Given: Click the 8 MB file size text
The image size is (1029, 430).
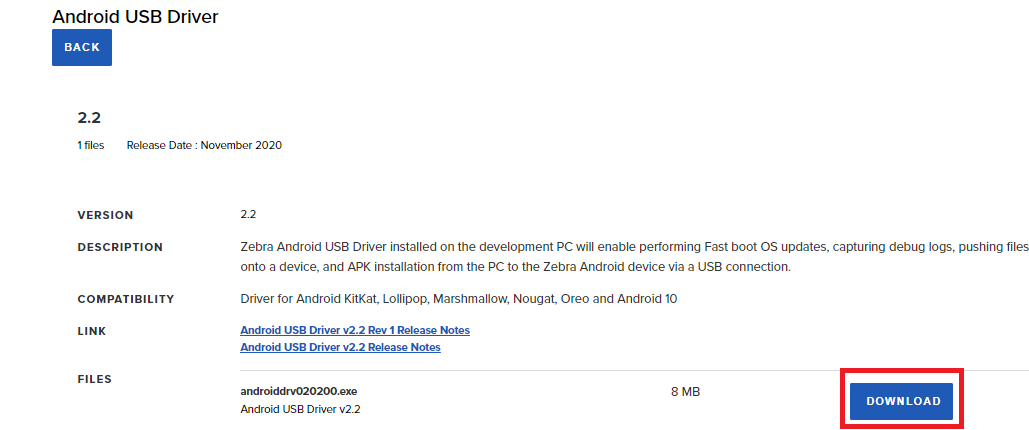Looking at the screenshot, I should [685, 391].
